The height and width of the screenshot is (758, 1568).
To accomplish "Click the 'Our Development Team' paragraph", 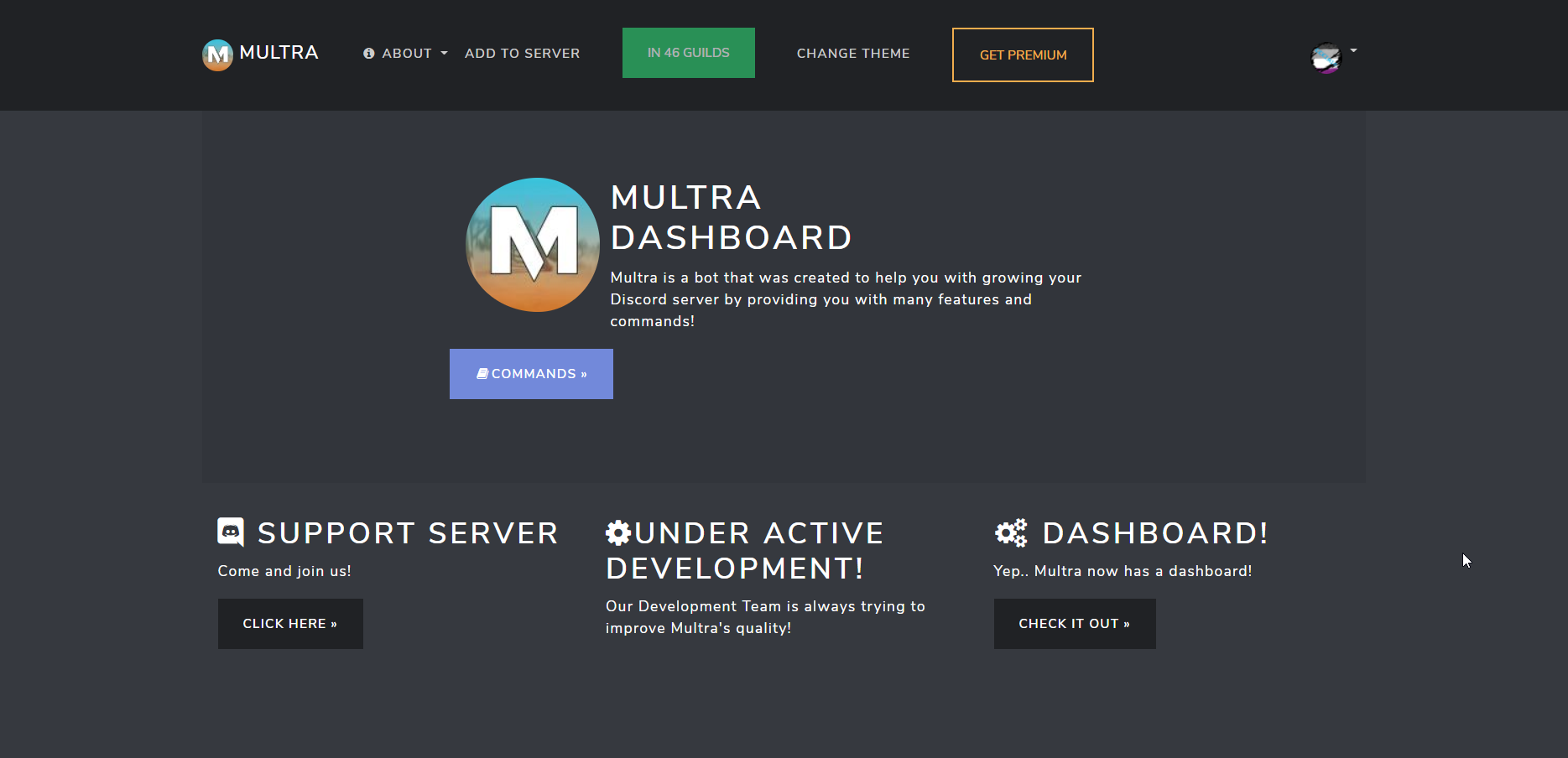I will point(765,617).
